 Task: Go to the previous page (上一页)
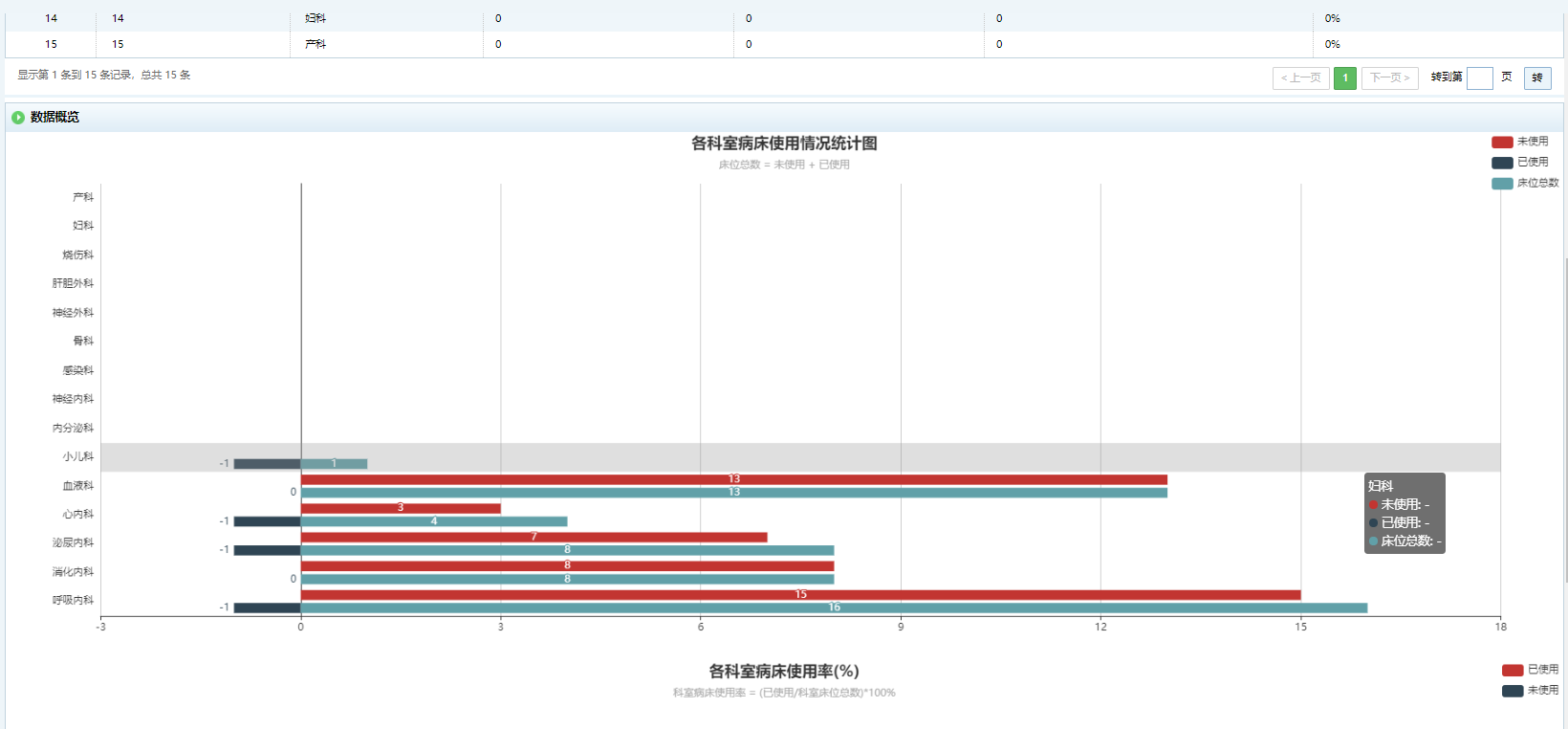(x=1301, y=77)
